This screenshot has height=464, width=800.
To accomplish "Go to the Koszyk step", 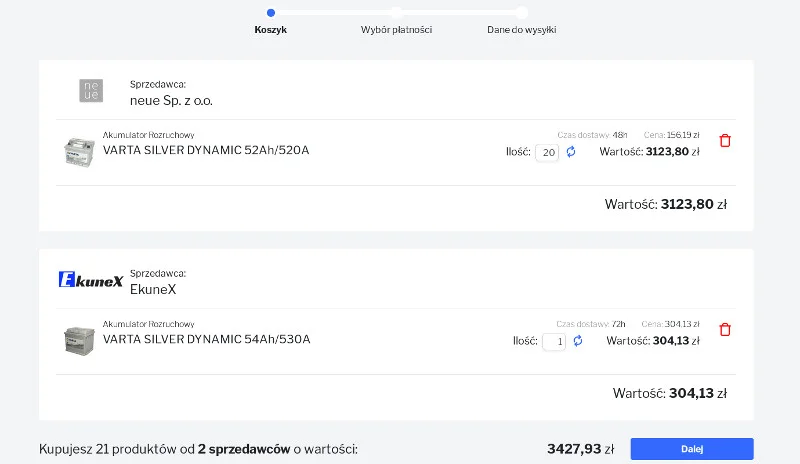I will pyautogui.click(x=270, y=30).
